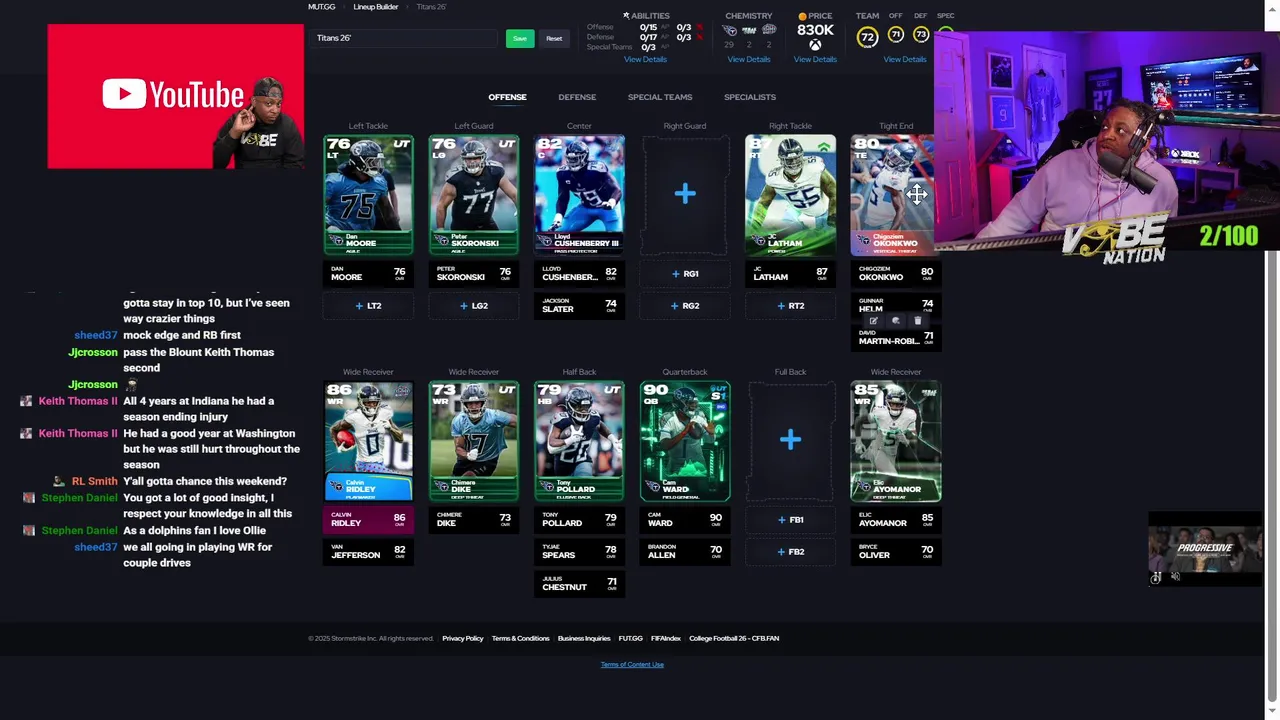Add player at RG2 slot

tap(685, 306)
